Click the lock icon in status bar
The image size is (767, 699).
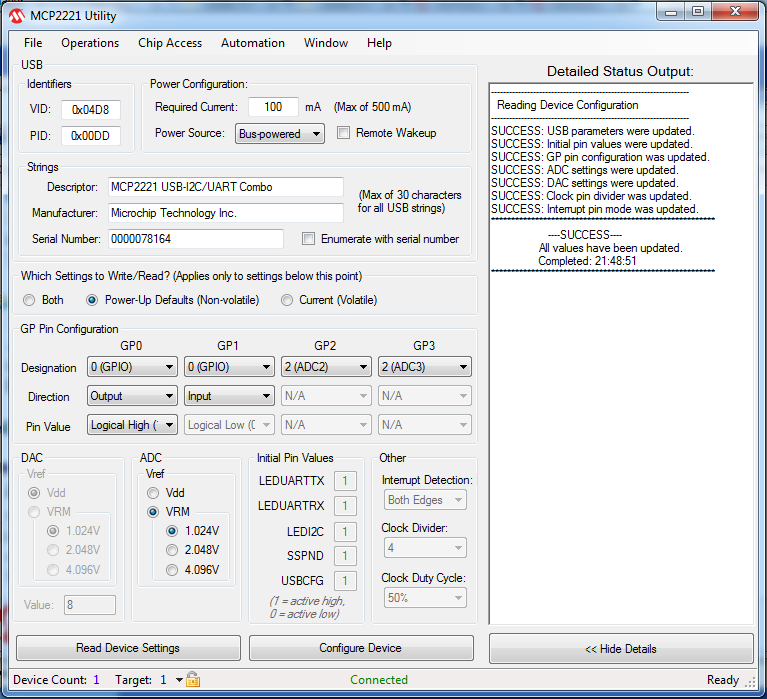(193, 679)
